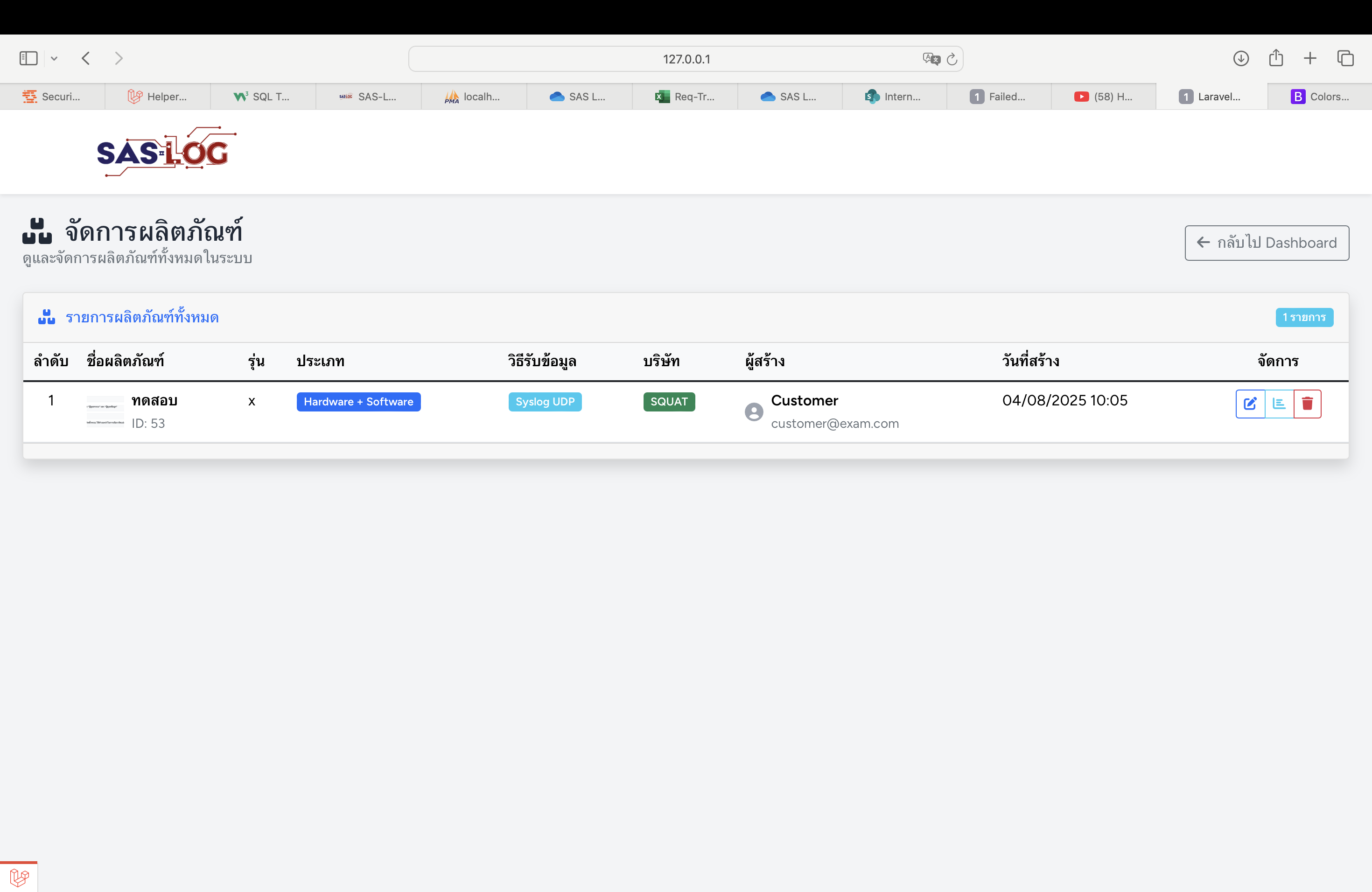Click the translate page icon
This screenshot has width=1372, height=892.
(x=931, y=59)
